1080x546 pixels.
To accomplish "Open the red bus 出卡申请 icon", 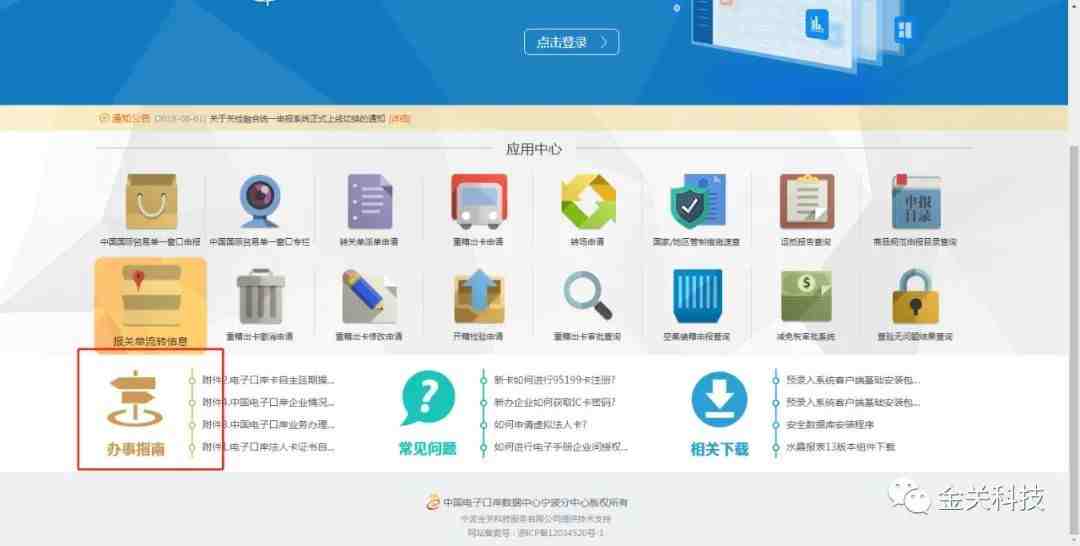I will 478,203.
